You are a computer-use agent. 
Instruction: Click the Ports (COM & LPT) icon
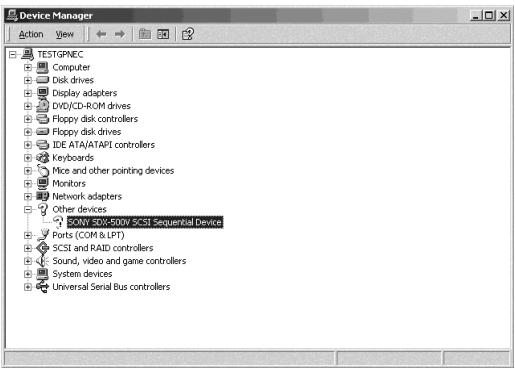point(43,235)
